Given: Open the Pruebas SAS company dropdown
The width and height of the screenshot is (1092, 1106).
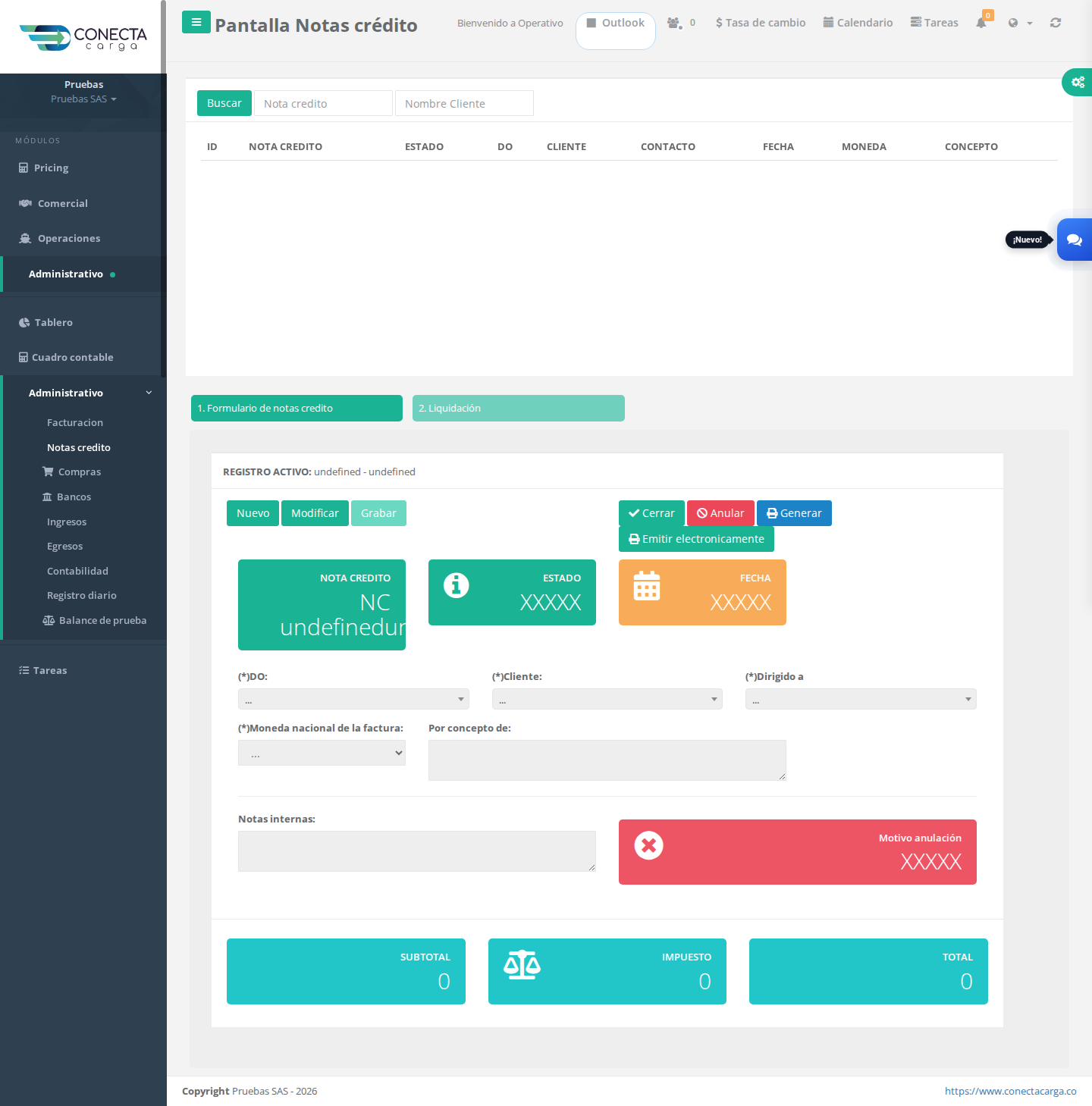Looking at the screenshot, I should click(83, 99).
